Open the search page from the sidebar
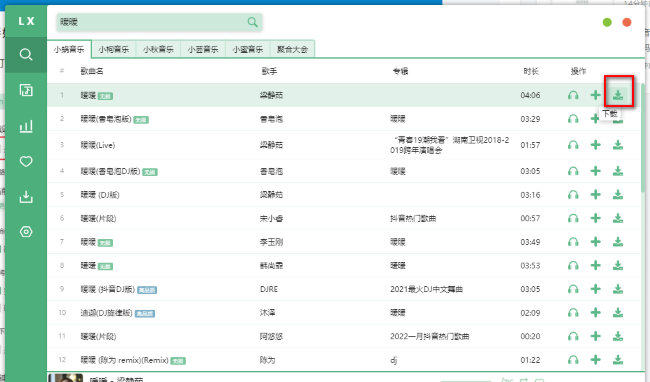650x382 pixels. coord(26,55)
